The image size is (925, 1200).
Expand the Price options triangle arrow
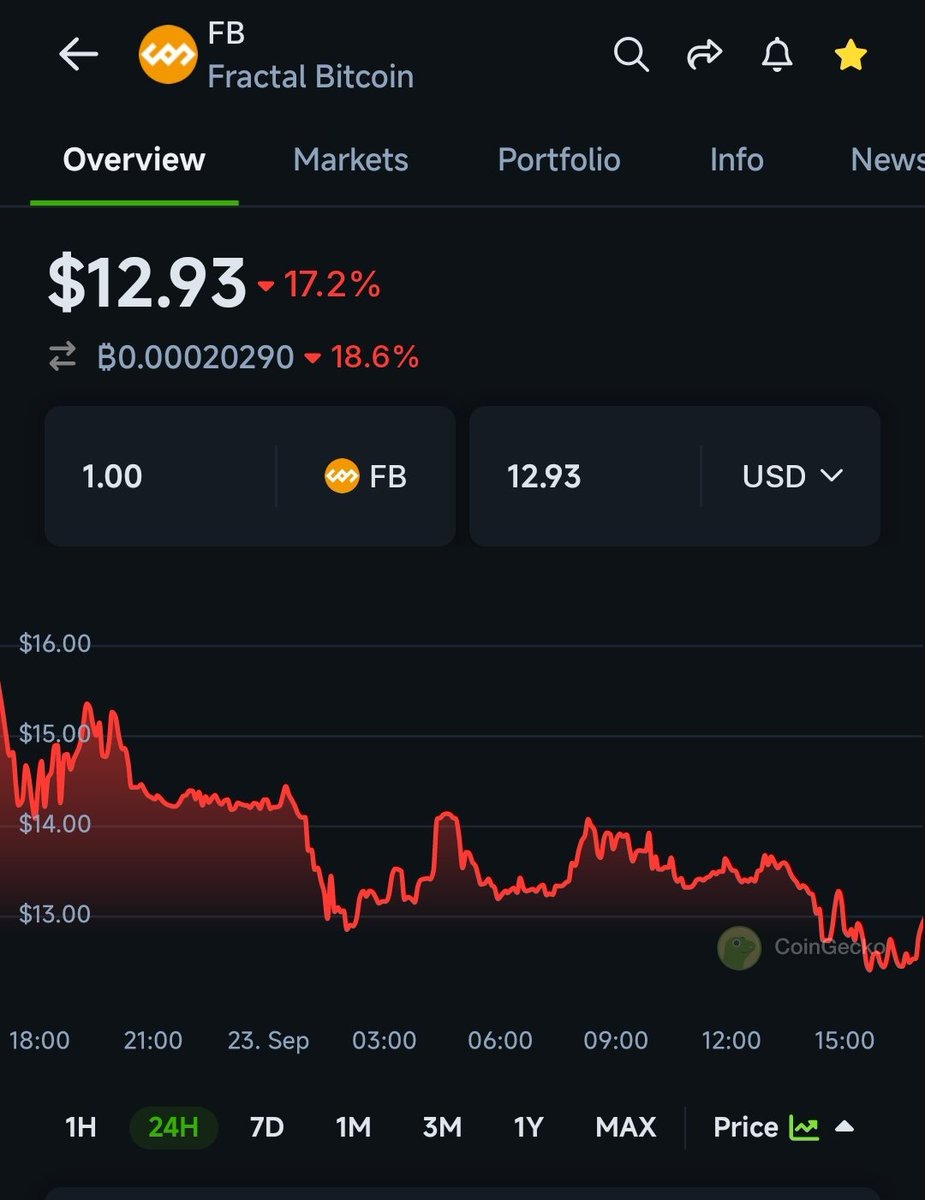pos(844,1127)
